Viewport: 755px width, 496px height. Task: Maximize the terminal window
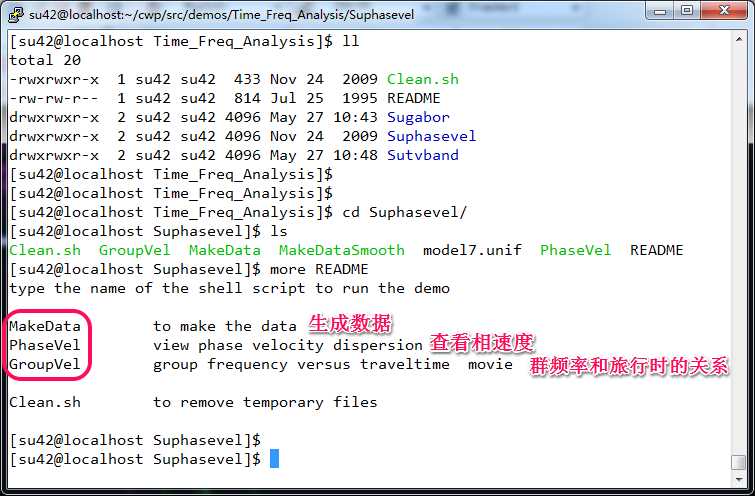(687, 11)
